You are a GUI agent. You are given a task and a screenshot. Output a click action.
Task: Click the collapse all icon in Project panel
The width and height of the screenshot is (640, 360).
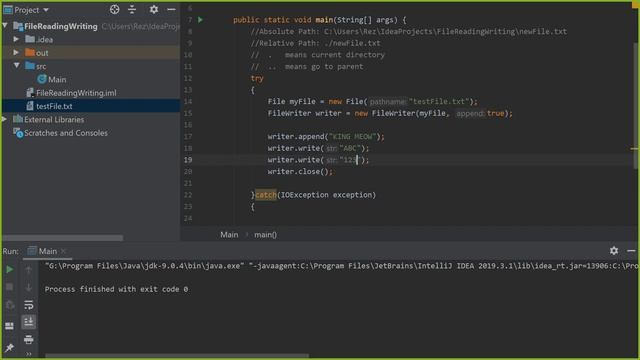click(x=132, y=9)
